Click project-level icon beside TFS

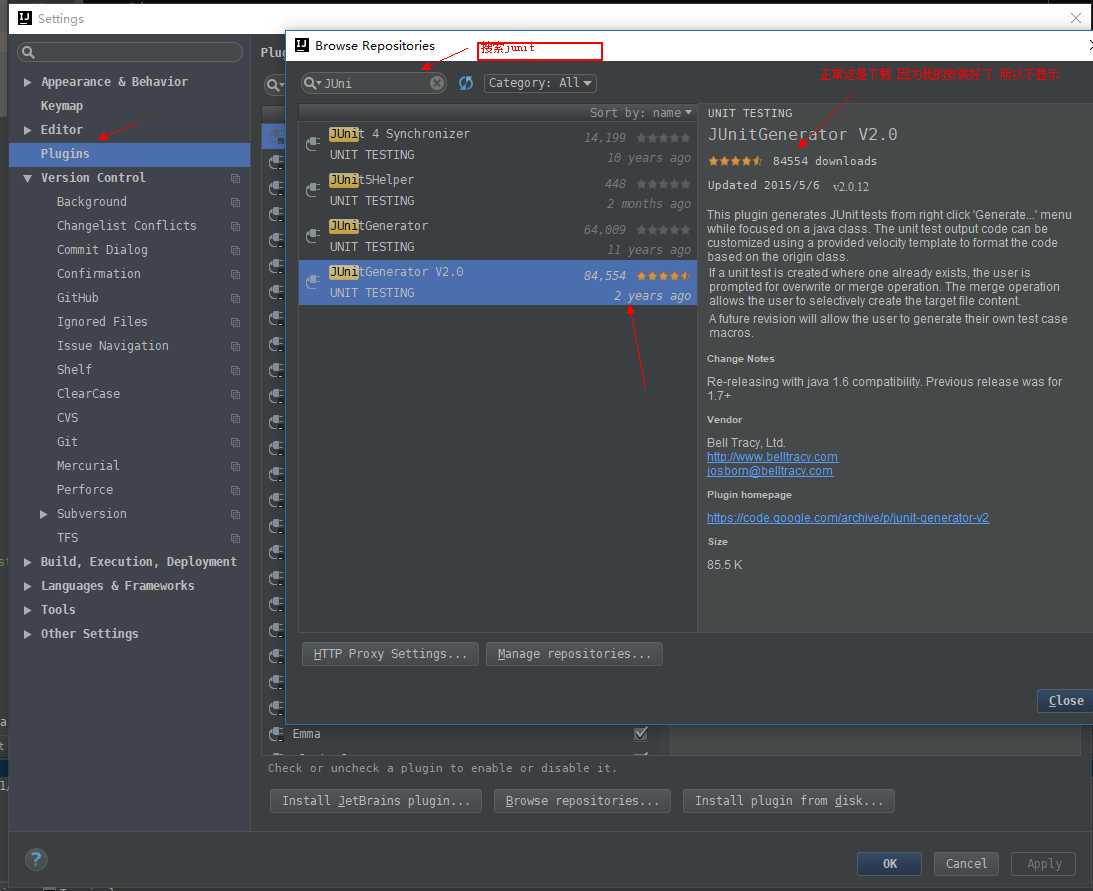[x=236, y=538]
